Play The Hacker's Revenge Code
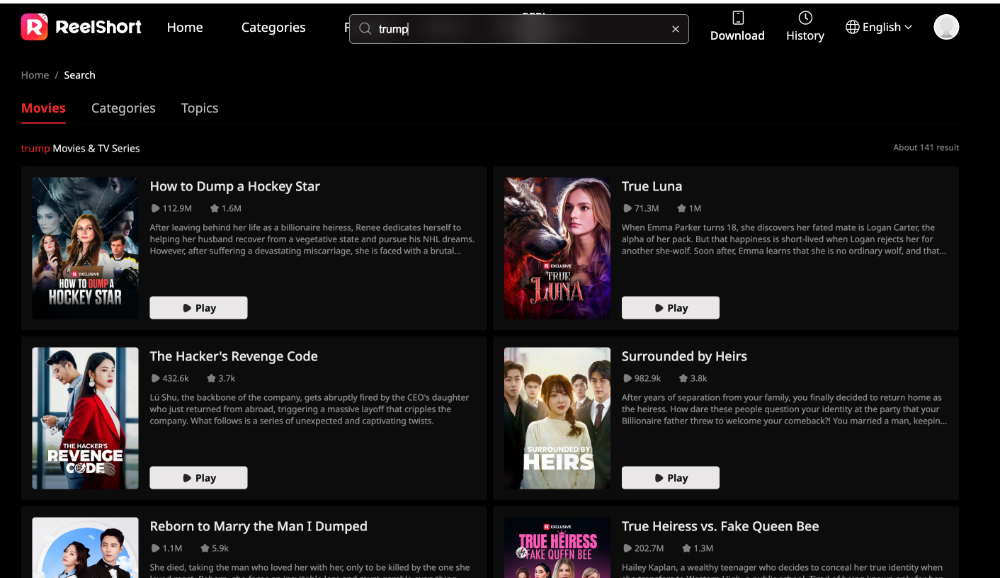Viewport: 1000px width, 578px height. [198, 478]
